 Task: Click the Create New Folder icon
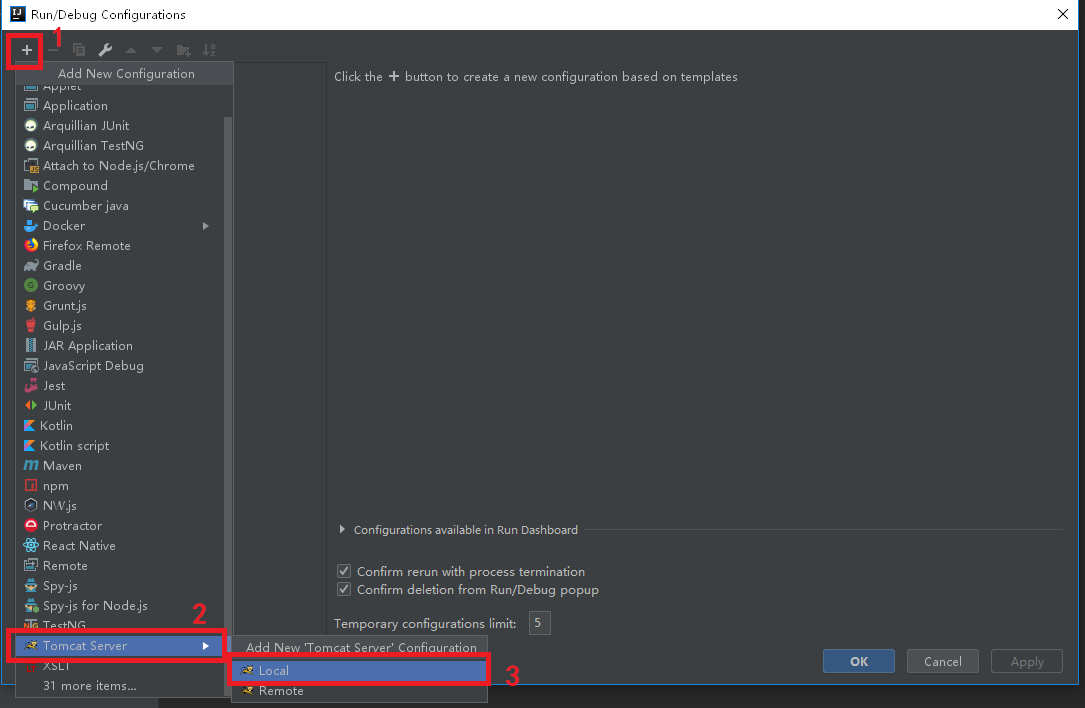[x=183, y=50]
